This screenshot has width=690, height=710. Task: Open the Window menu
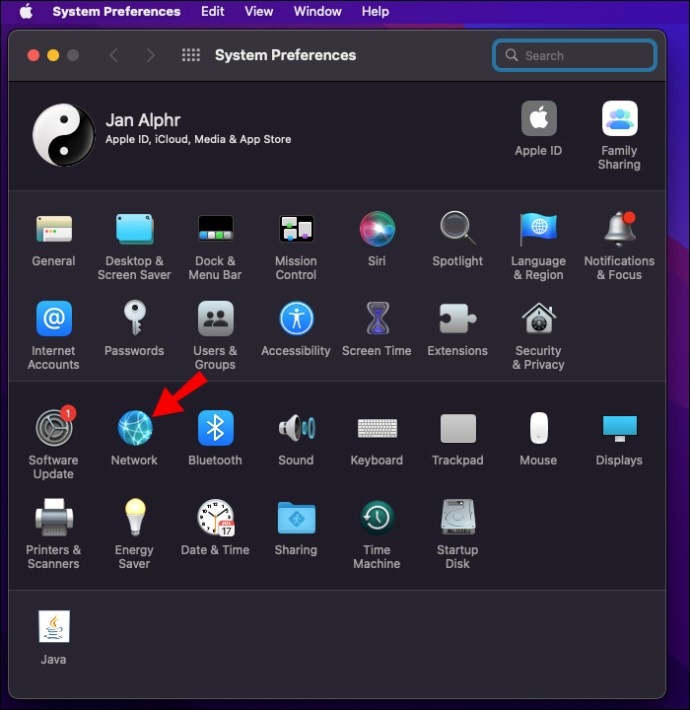click(x=317, y=11)
